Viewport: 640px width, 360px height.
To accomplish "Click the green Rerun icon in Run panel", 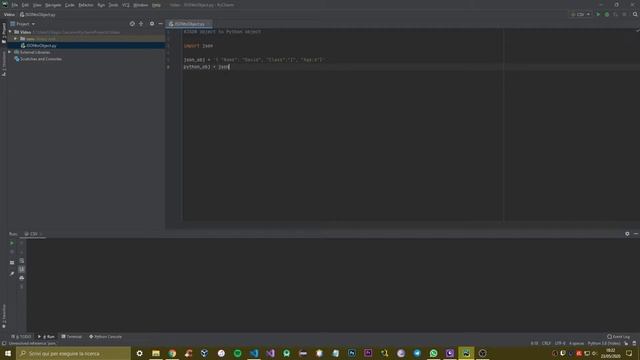I will click(12, 243).
